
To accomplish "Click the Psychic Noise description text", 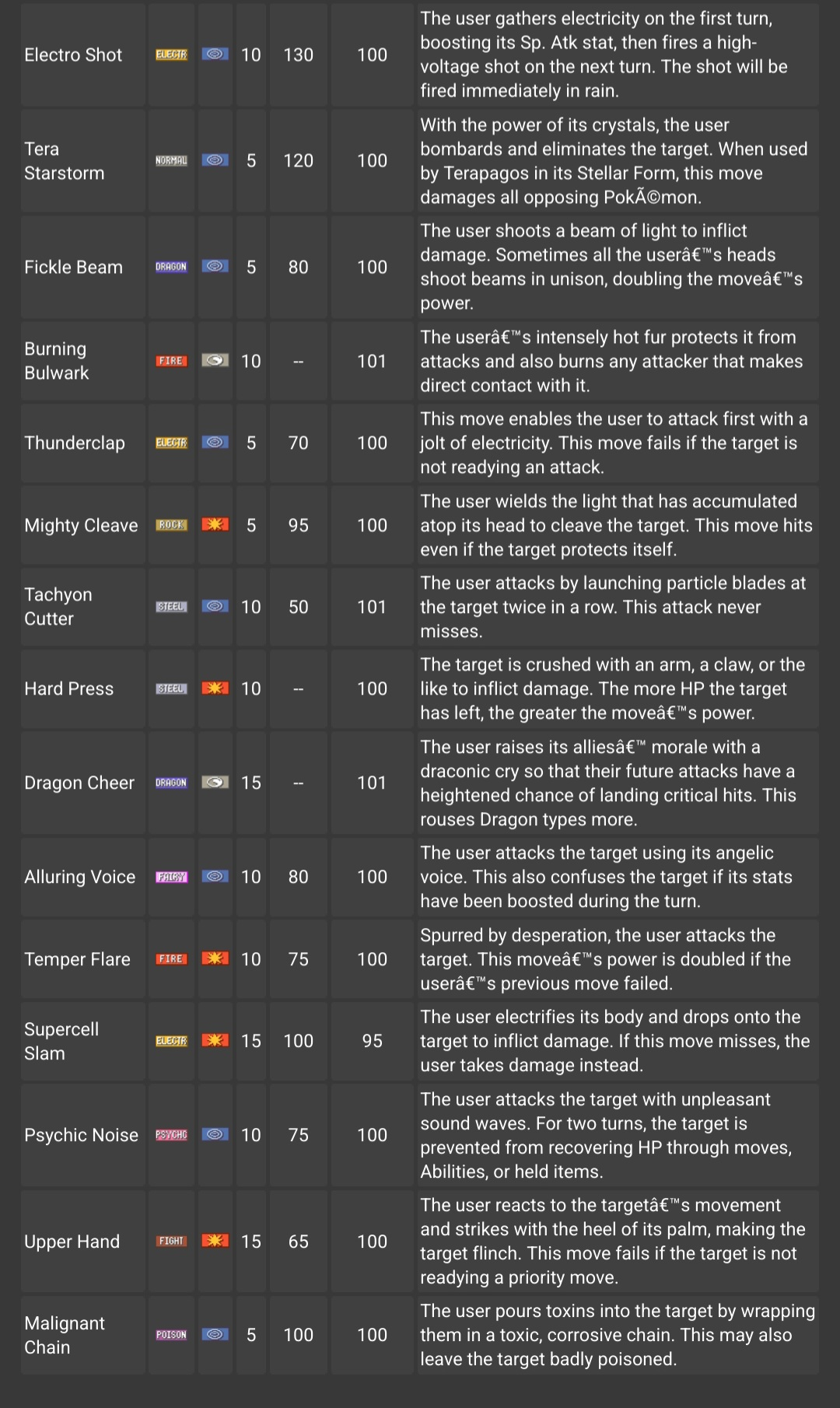I will point(606,1135).
